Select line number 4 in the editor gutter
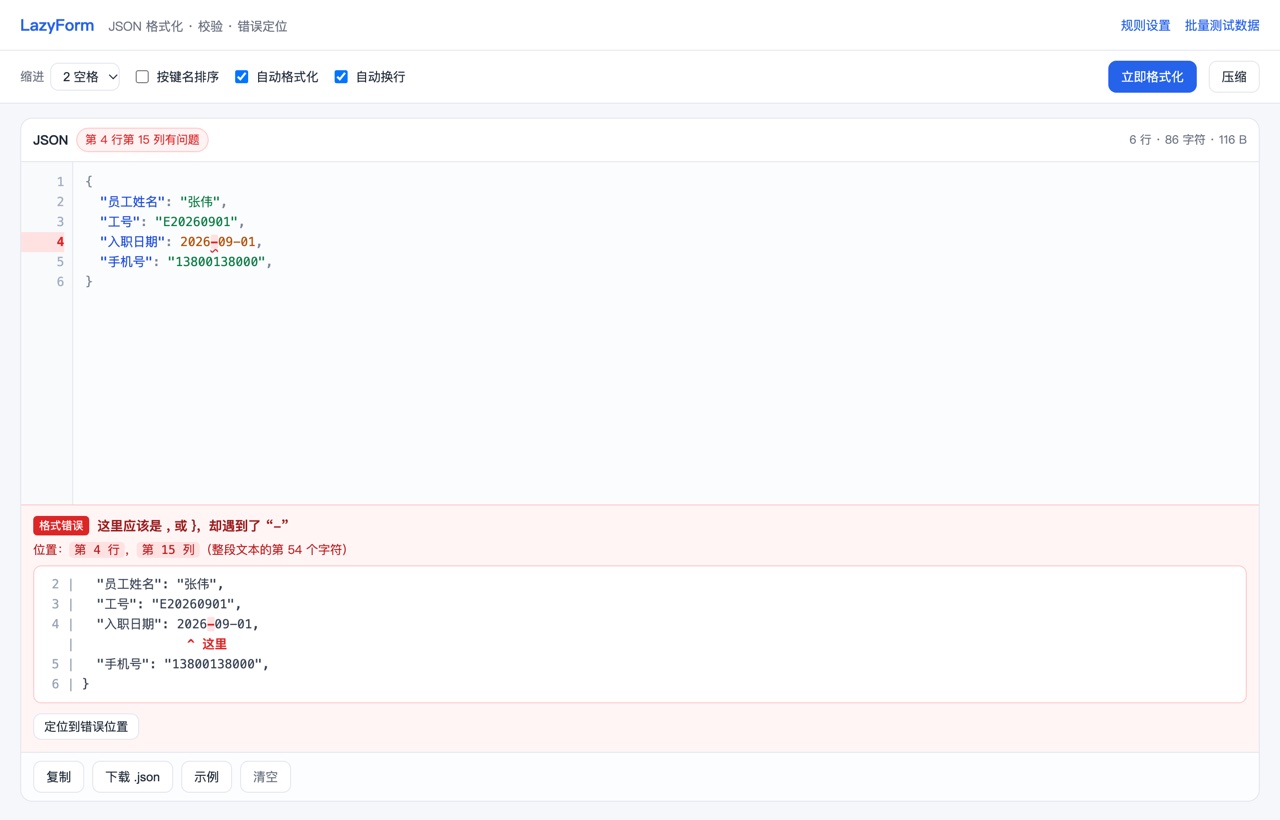1280x820 pixels. [x=60, y=242]
